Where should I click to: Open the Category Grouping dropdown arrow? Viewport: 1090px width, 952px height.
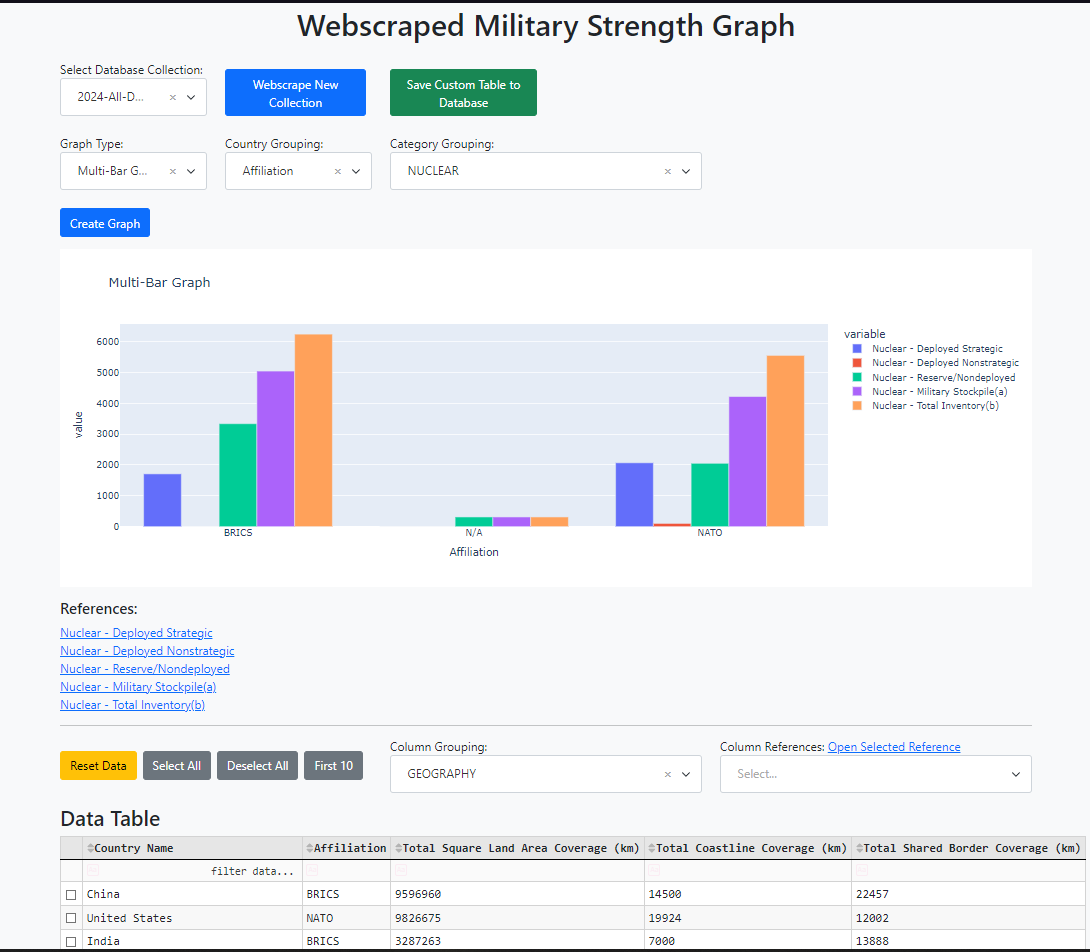coord(686,171)
